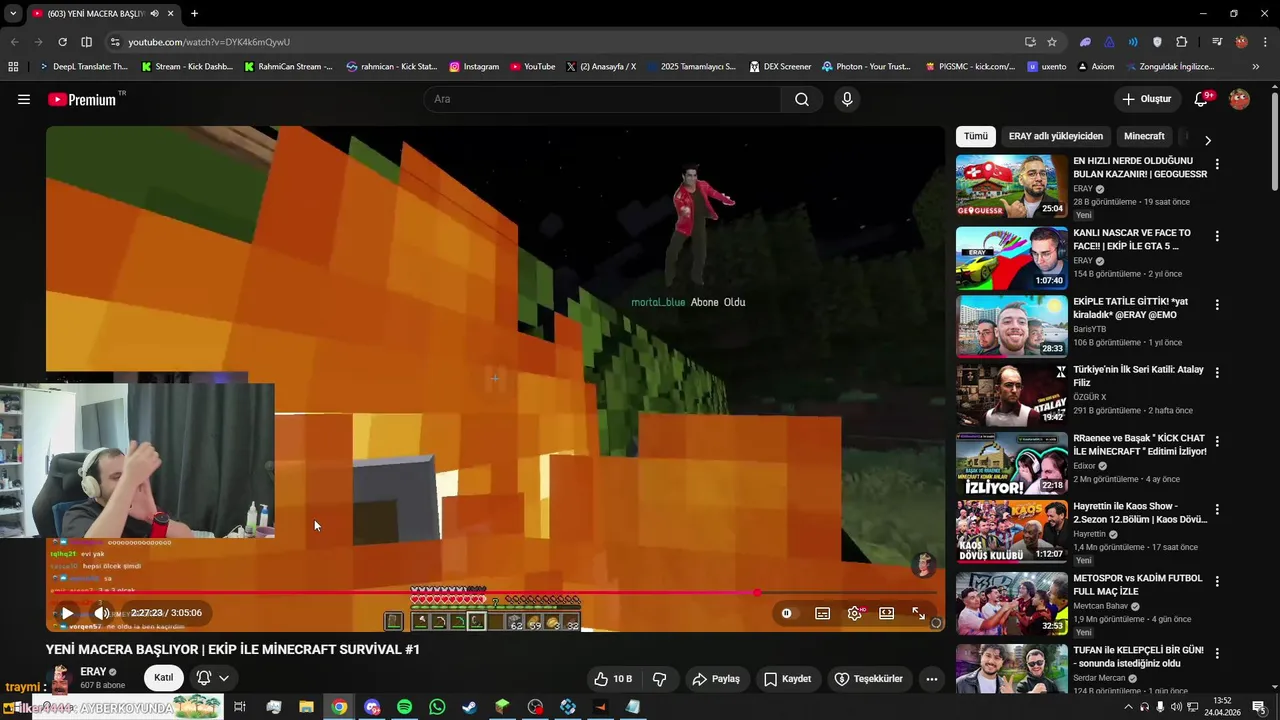Screen dimensions: 1280x720
Task: Switch to theater mode
Action: 886,613
